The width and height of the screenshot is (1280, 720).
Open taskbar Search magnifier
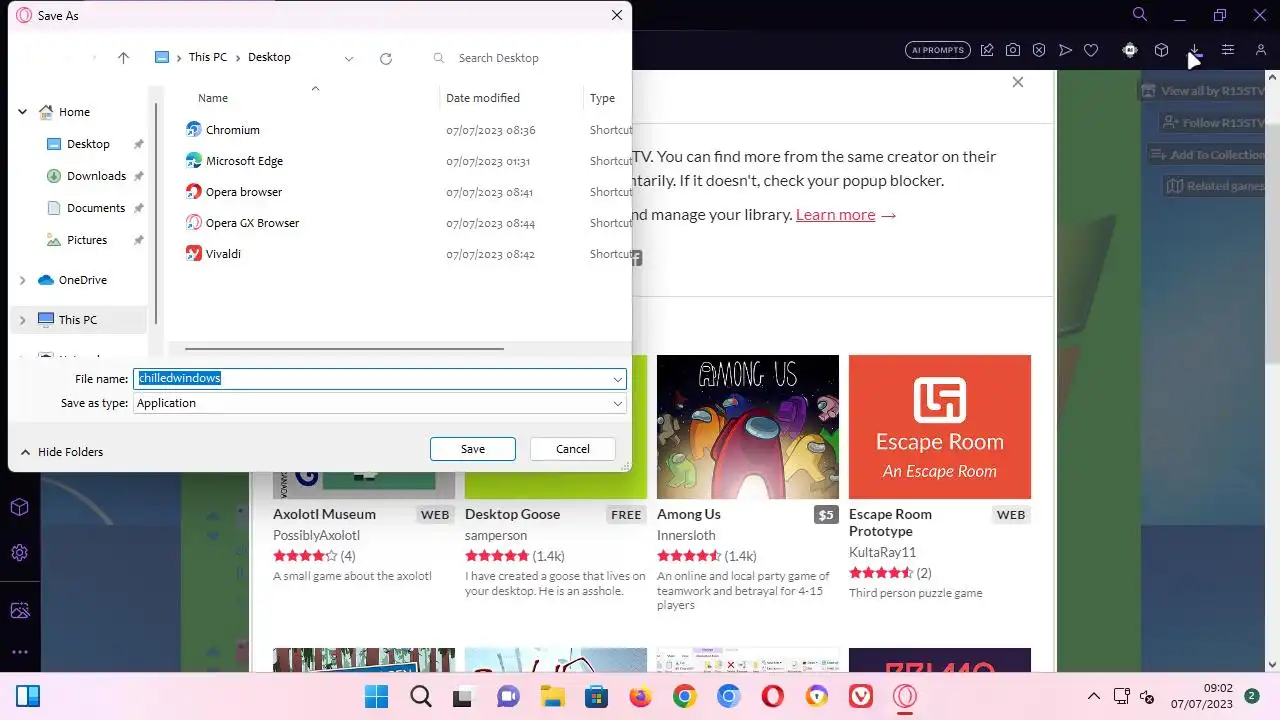tap(420, 696)
